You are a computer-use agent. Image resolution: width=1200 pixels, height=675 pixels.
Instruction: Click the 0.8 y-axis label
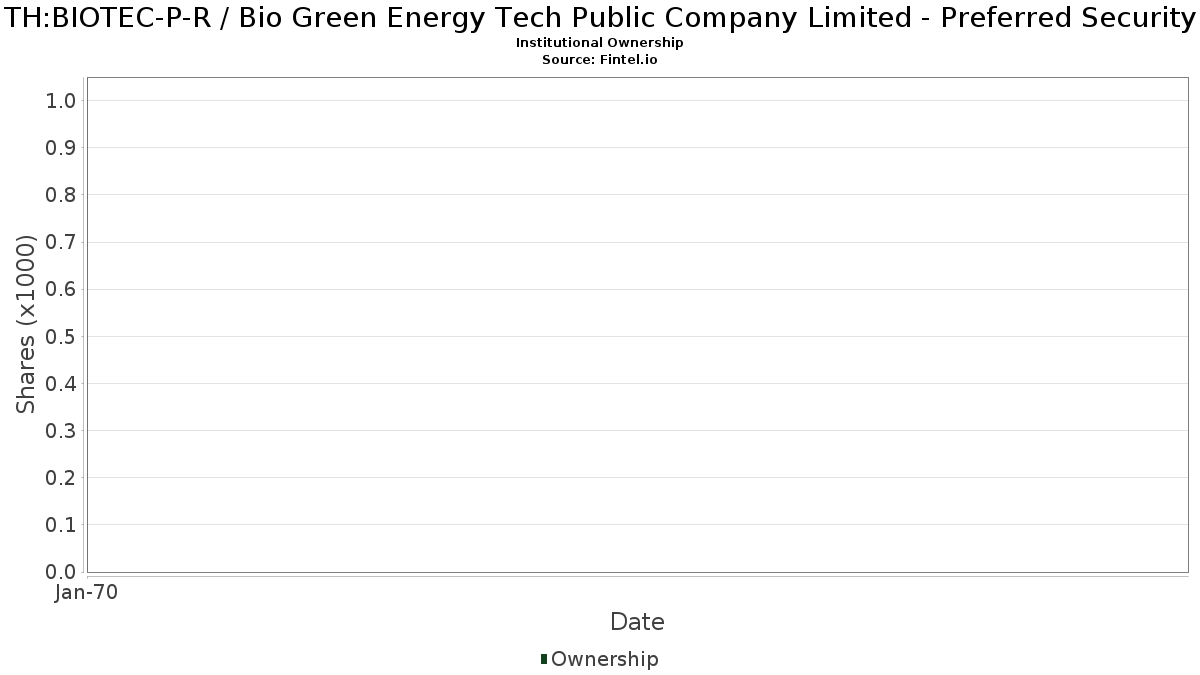[61, 195]
